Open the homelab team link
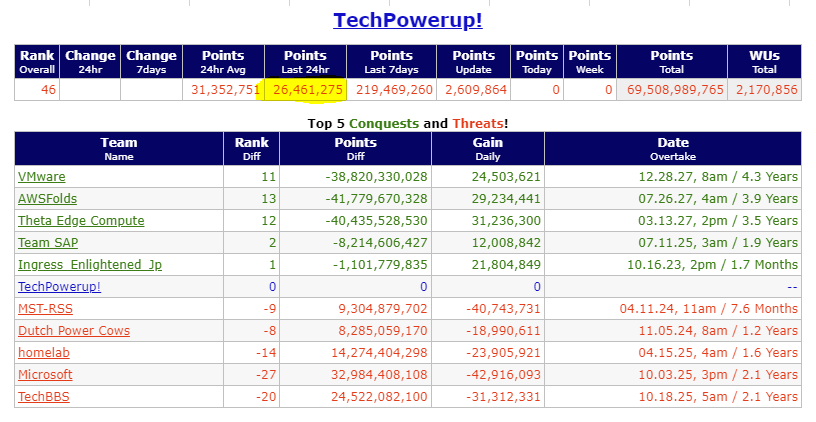 (x=44, y=353)
